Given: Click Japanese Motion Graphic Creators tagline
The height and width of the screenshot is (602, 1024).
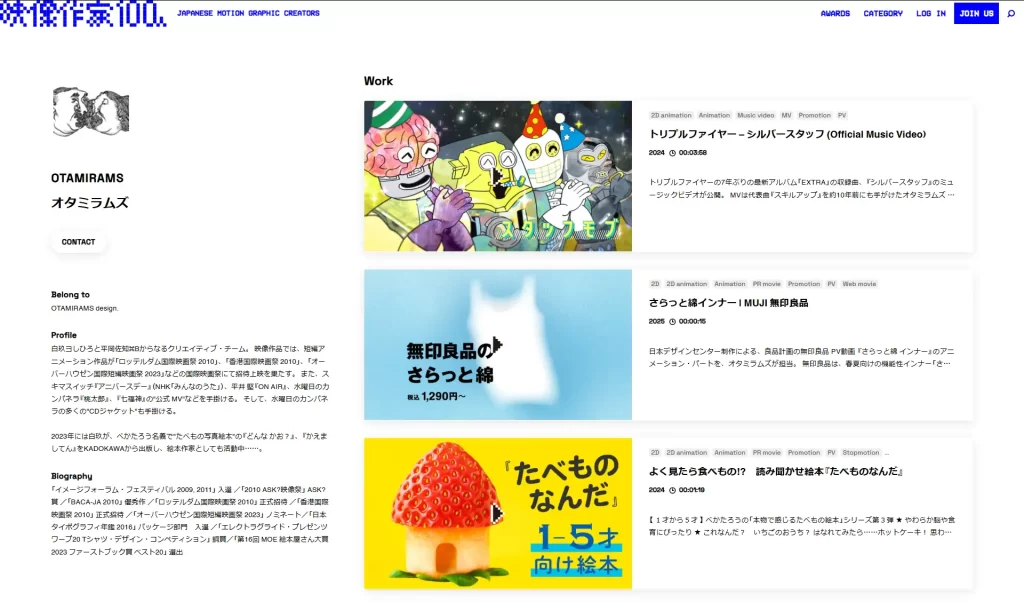Looking at the screenshot, I should (248, 13).
